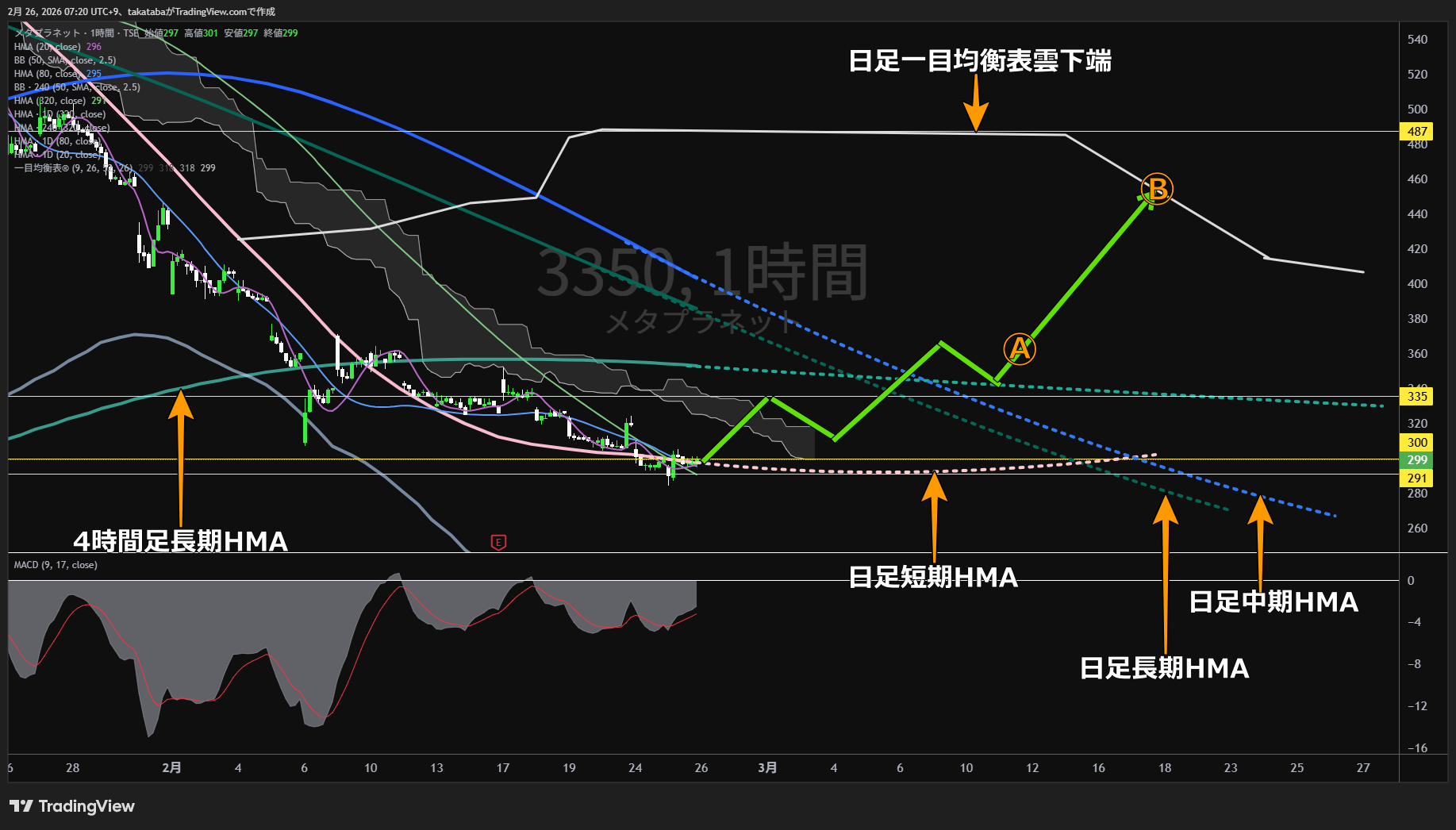Click the 260 price axis value
This screenshot has height=830, width=1456.
coord(1417,528)
